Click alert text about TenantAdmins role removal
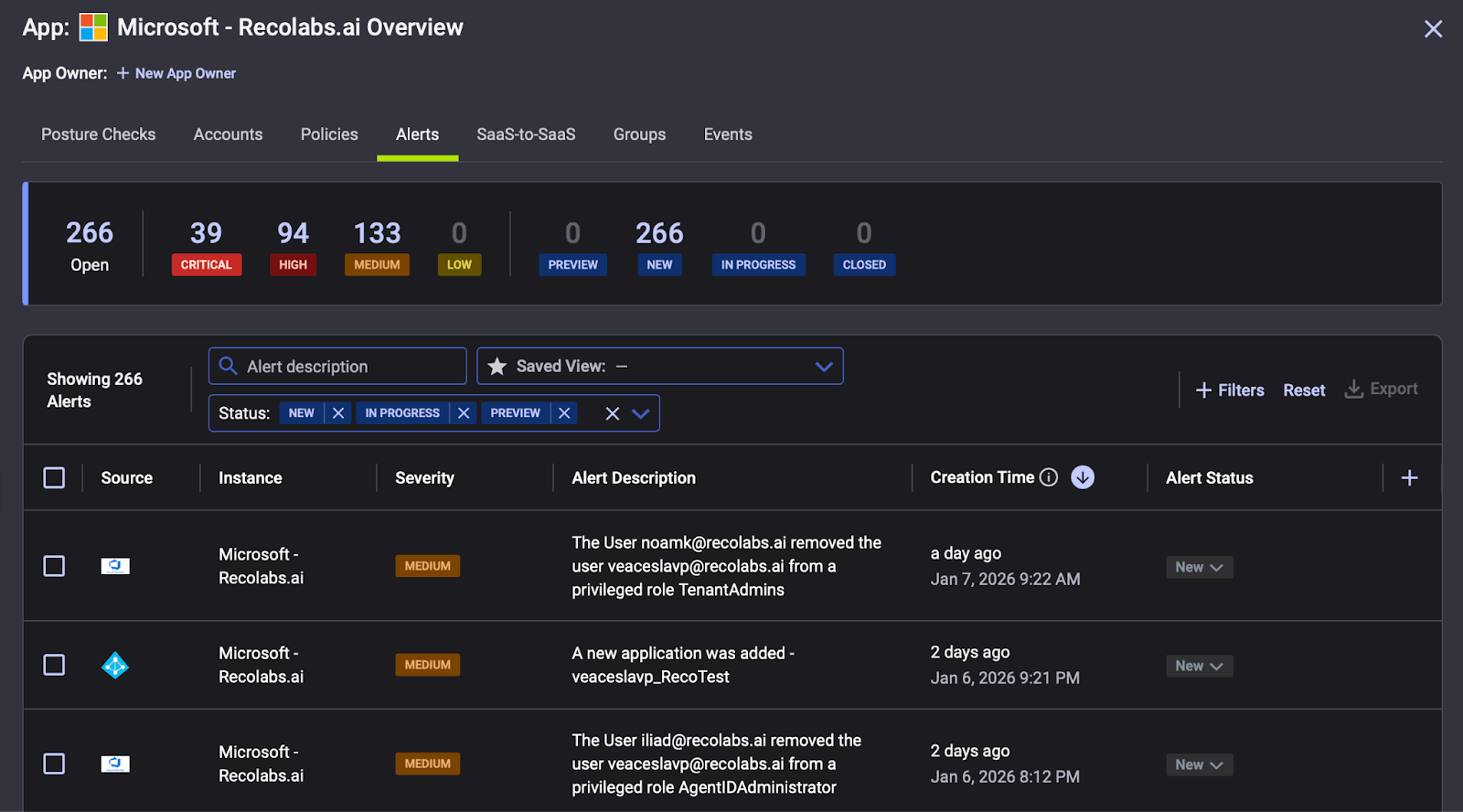1463x812 pixels. [x=727, y=566]
